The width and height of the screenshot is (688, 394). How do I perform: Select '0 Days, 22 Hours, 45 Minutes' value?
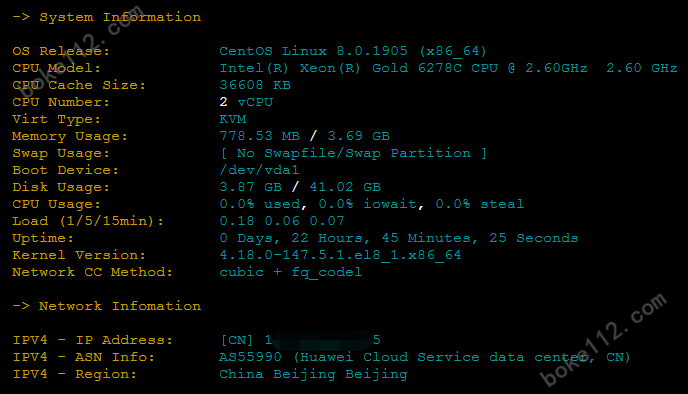point(399,238)
